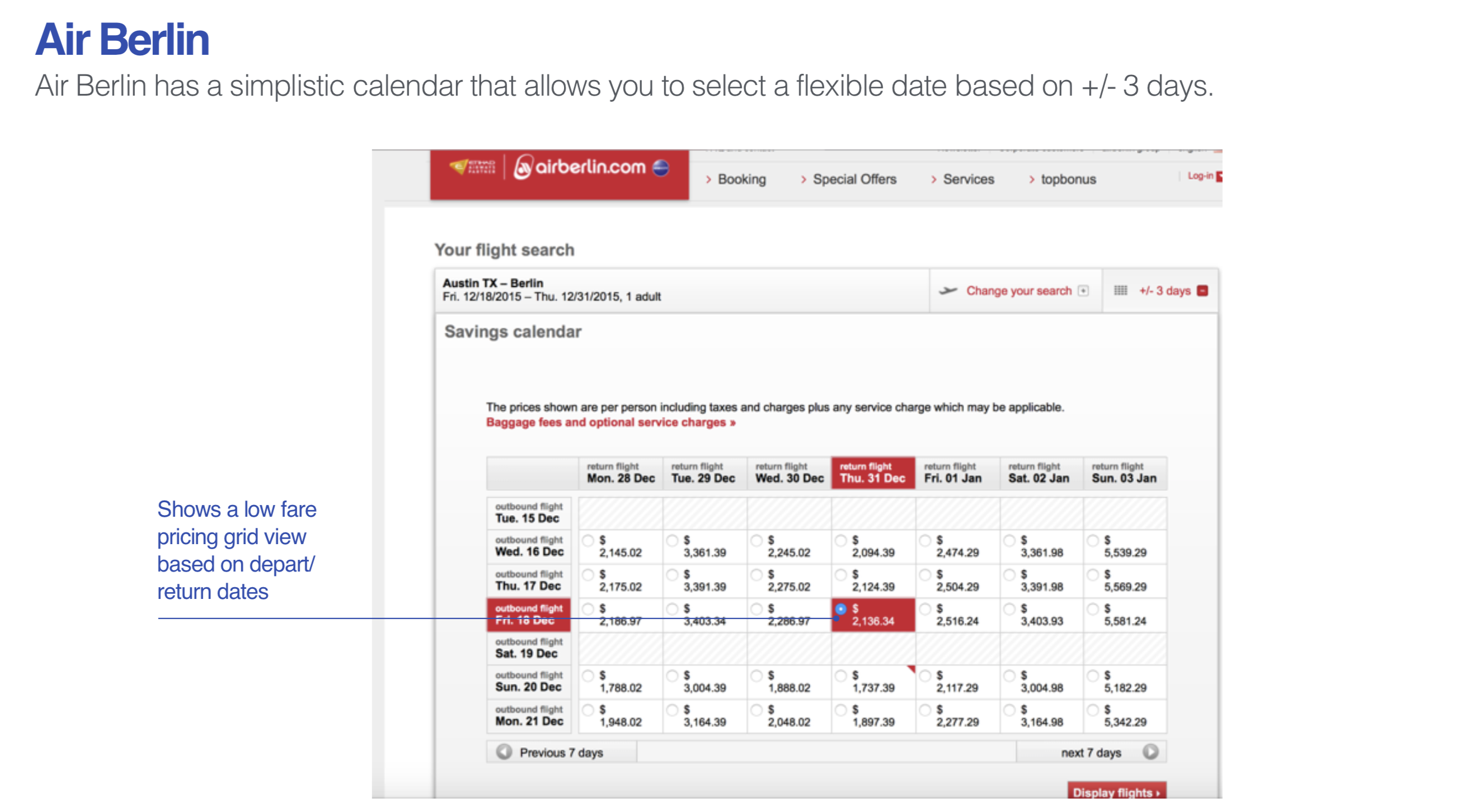The height and width of the screenshot is (812, 1475).
Task: Click return flight Sat. 02 Jan header
Action: point(1041,473)
